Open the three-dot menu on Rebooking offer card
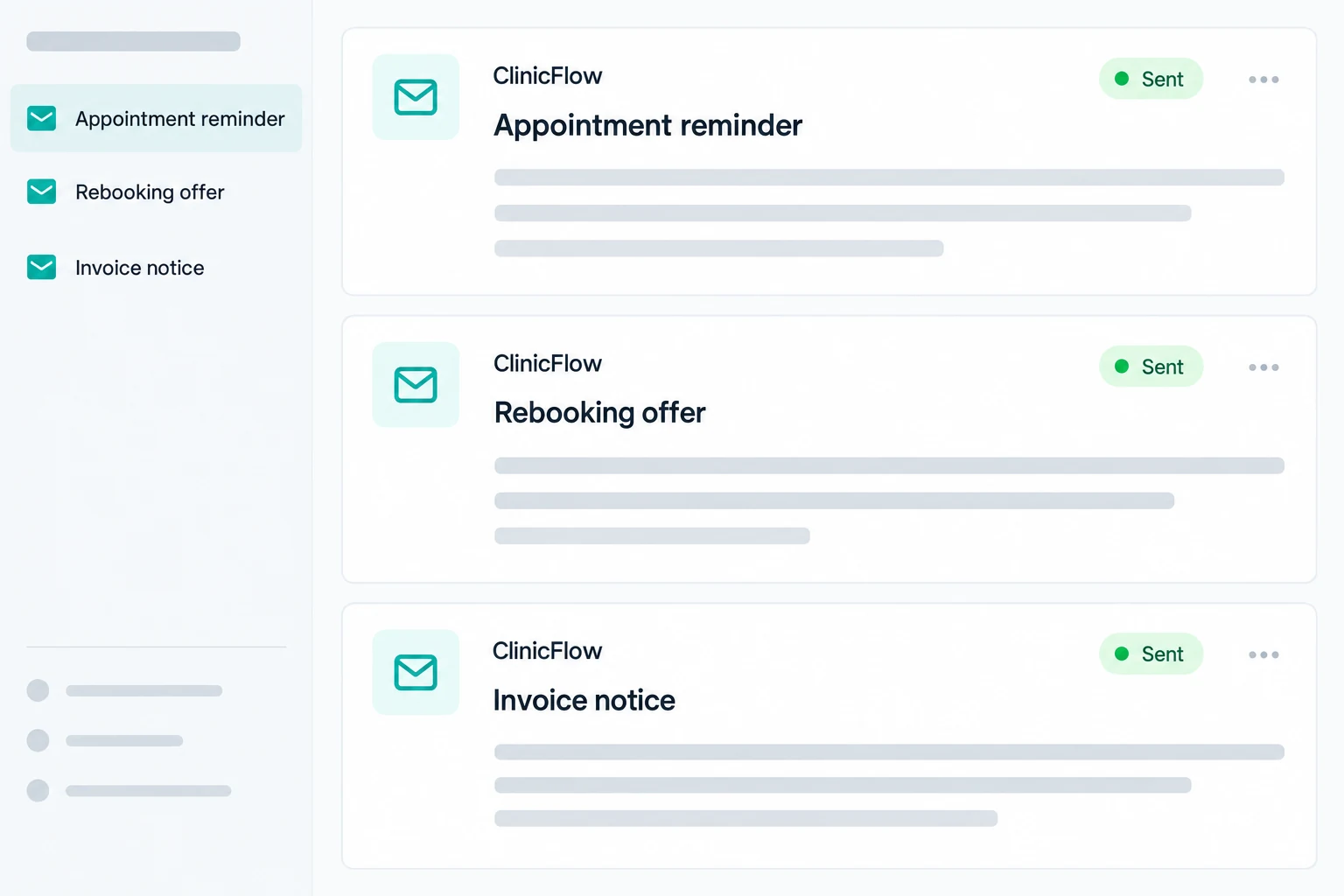1344x896 pixels. [x=1263, y=367]
